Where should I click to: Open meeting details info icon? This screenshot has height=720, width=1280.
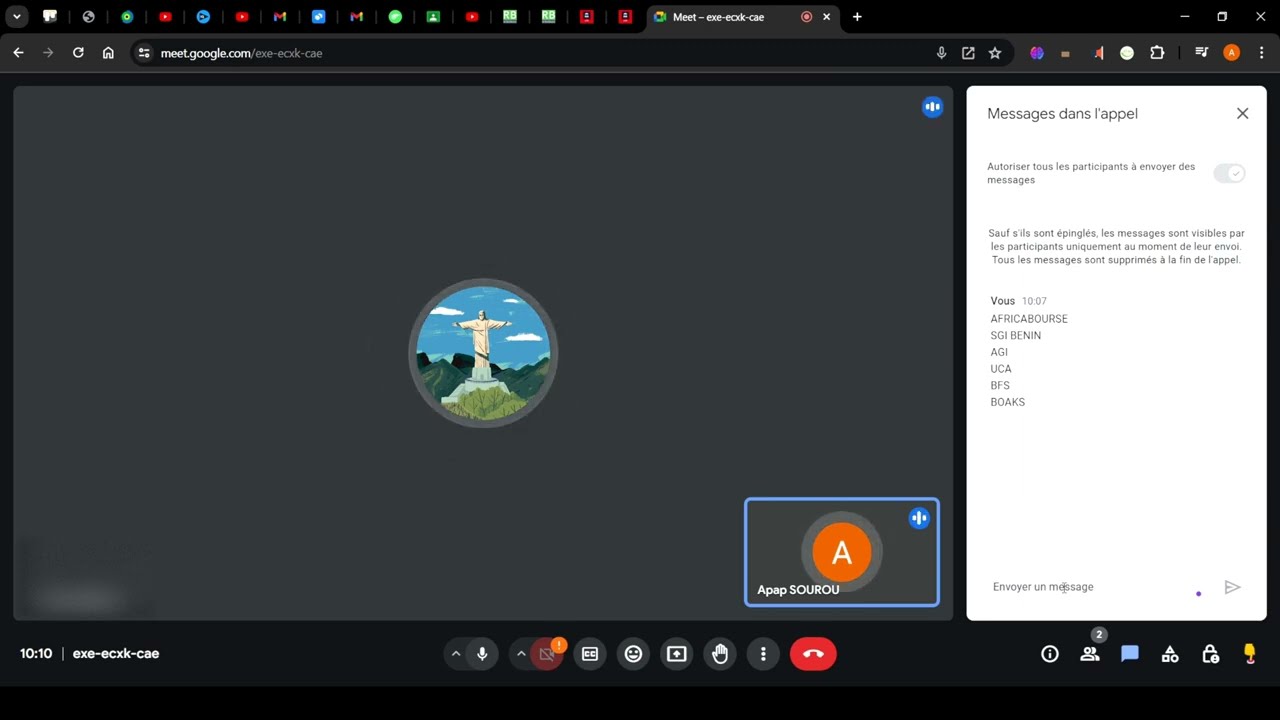(1050, 654)
